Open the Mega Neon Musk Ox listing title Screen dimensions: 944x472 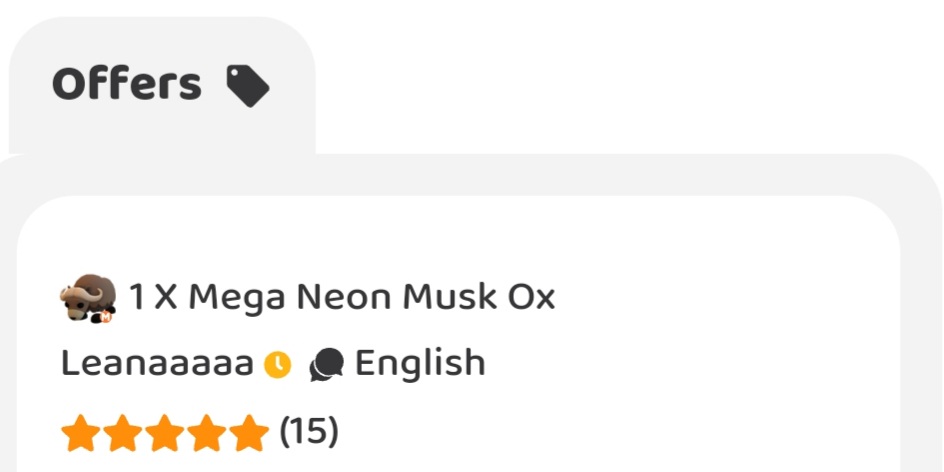(342, 297)
